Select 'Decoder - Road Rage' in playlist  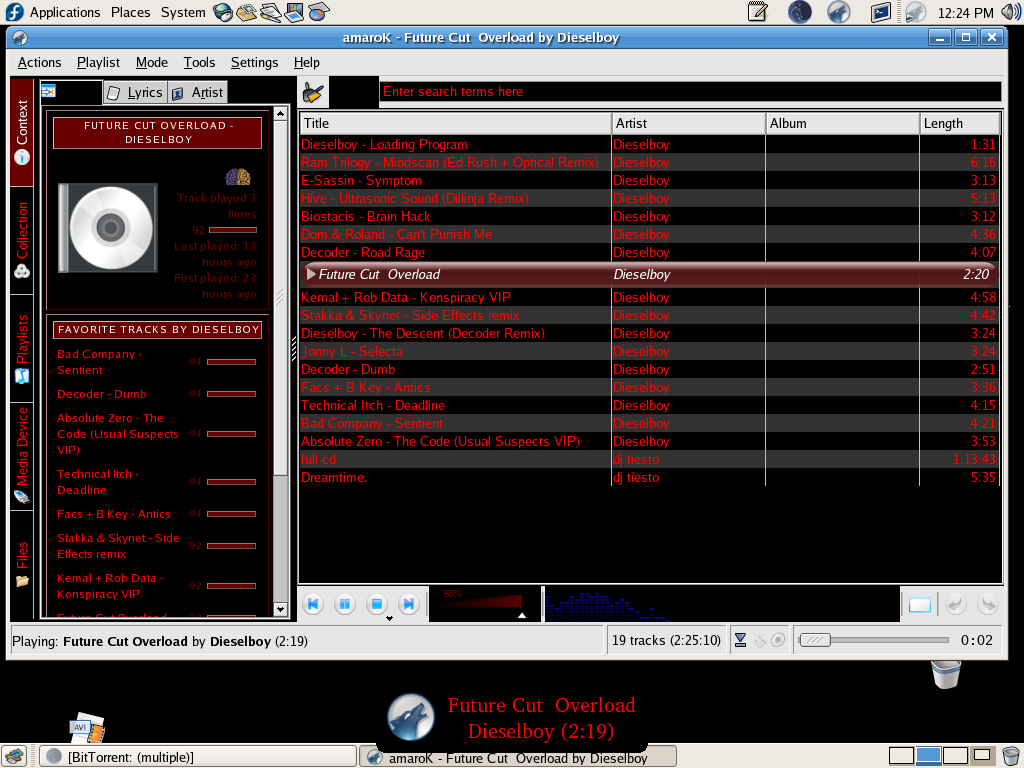click(x=650, y=252)
